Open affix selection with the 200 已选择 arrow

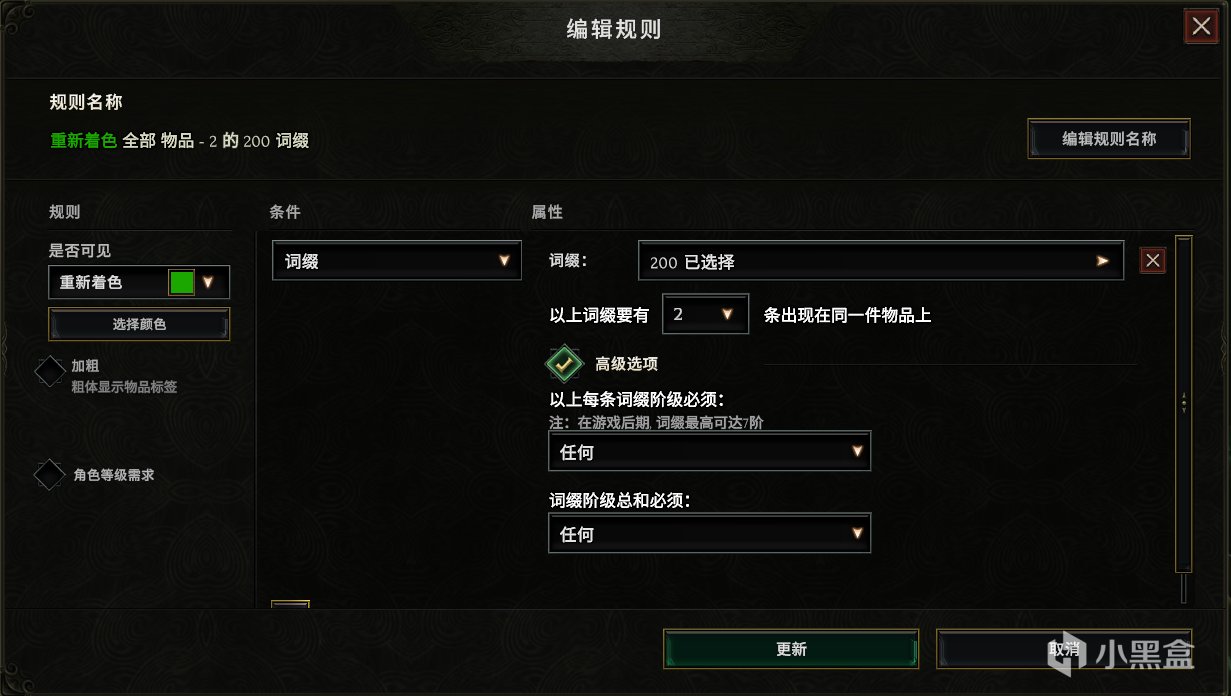pyautogui.click(x=1103, y=261)
